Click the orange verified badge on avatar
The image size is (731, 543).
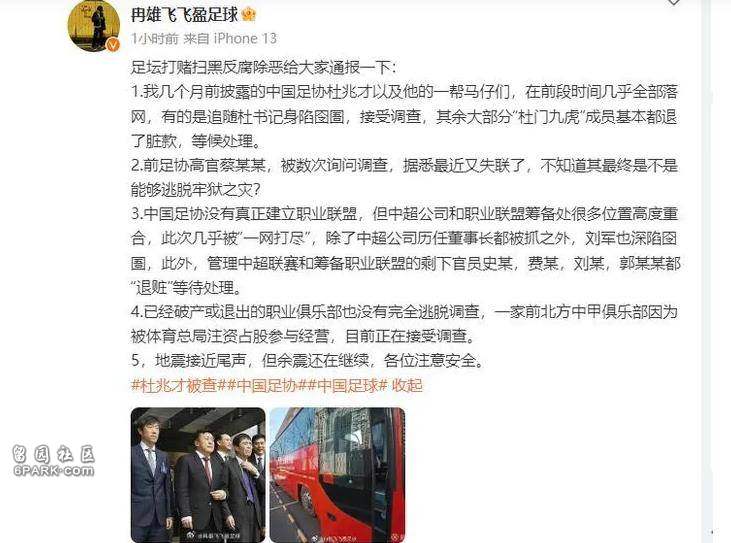(x=113, y=45)
